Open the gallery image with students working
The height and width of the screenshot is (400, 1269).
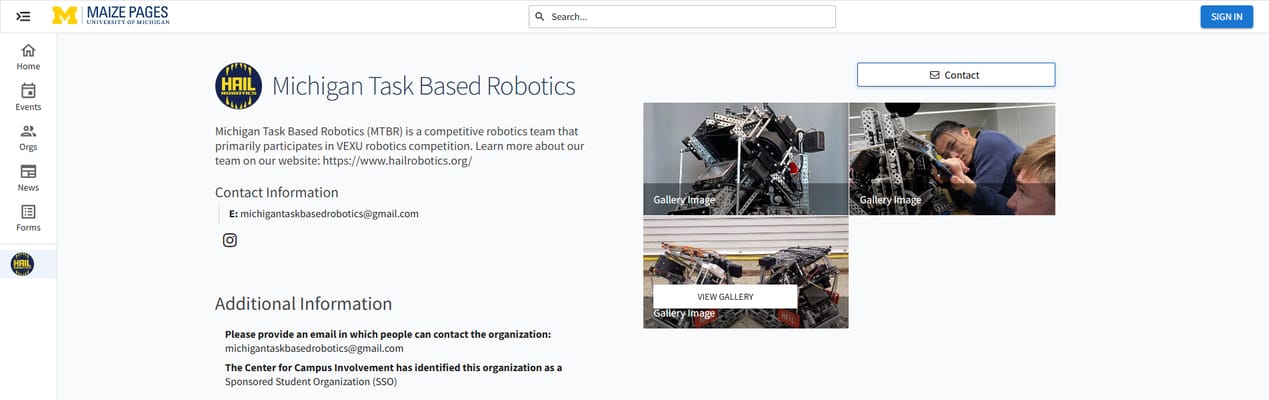tap(952, 158)
